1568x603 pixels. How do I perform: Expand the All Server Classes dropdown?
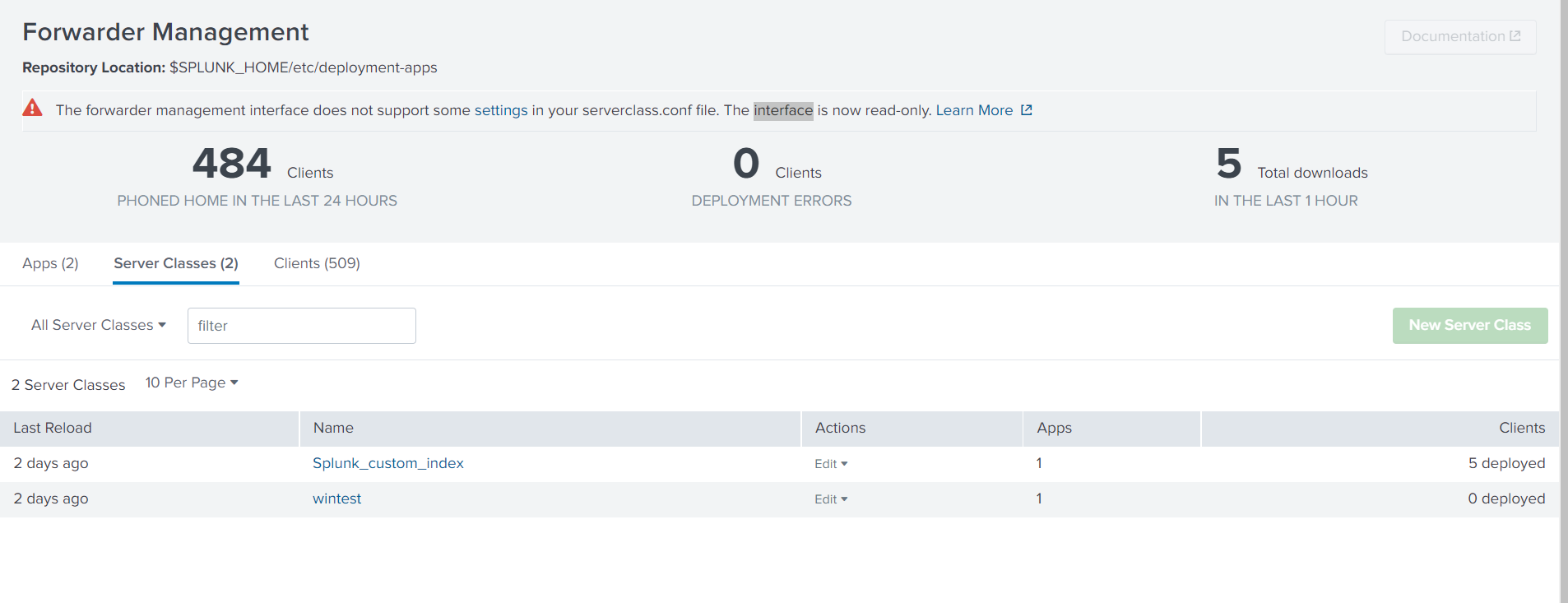tap(99, 325)
